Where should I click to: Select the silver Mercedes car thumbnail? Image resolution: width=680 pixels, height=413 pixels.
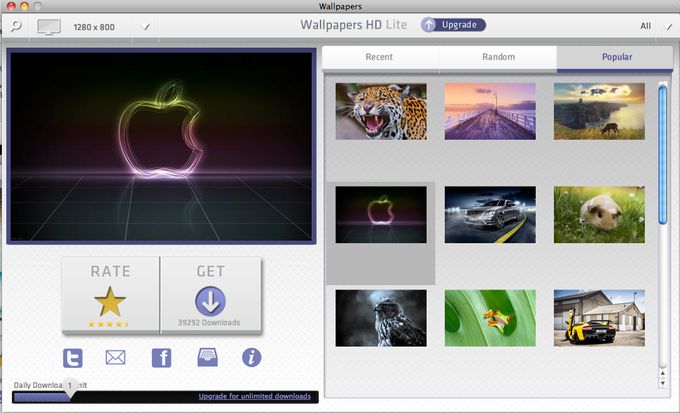coord(490,215)
